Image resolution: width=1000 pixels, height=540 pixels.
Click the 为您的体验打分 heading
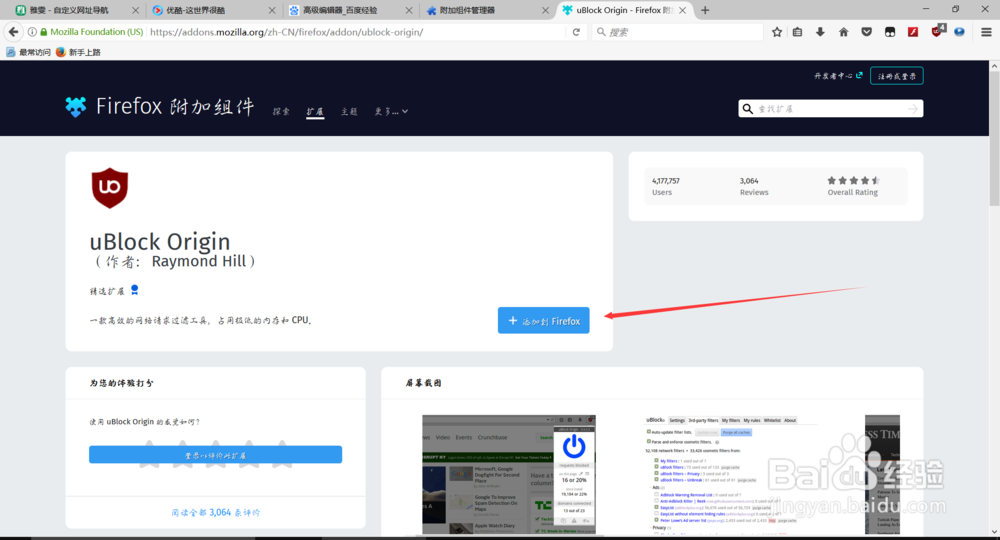(x=121, y=383)
